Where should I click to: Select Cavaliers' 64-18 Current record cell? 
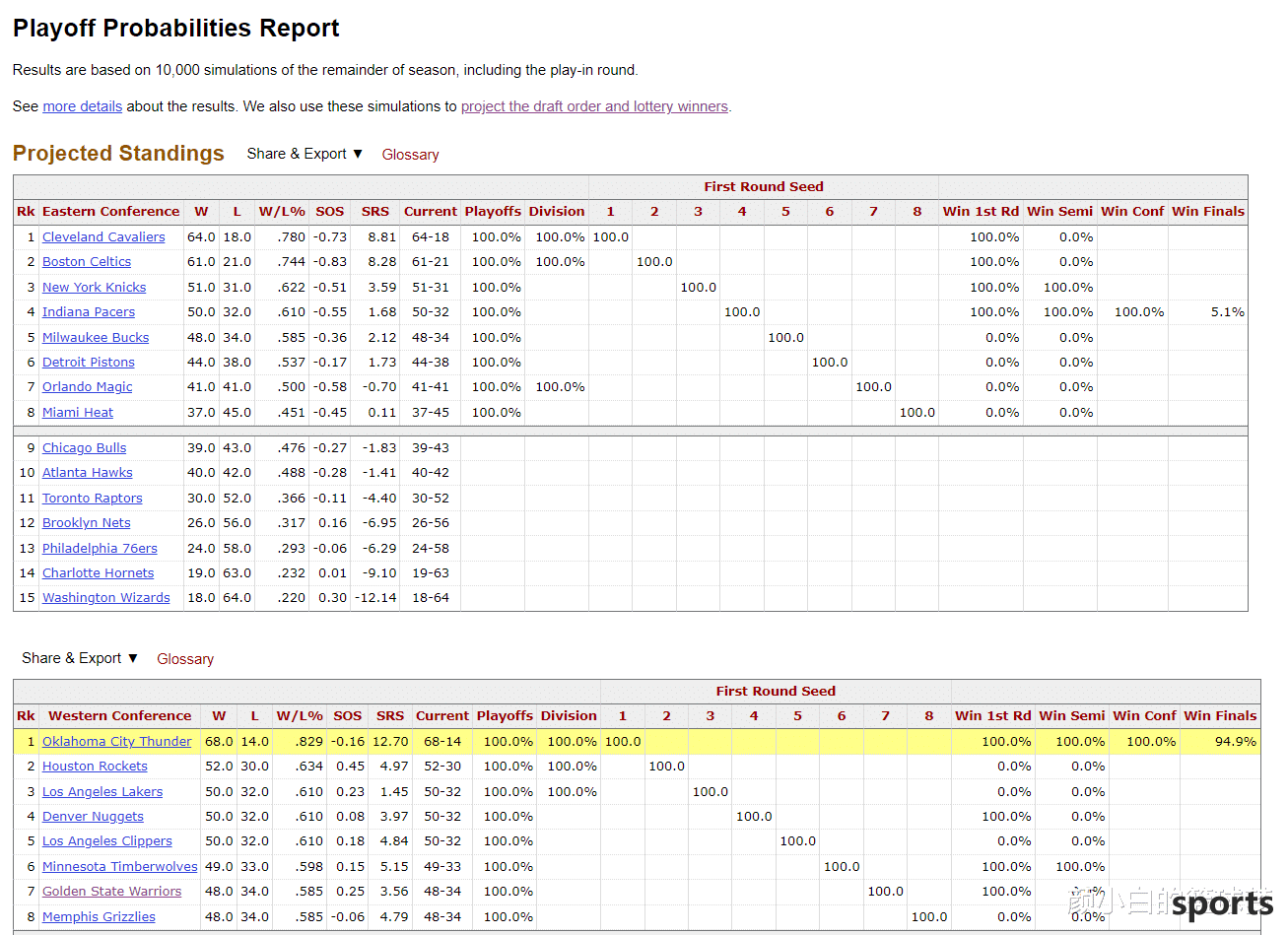pos(431,237)
